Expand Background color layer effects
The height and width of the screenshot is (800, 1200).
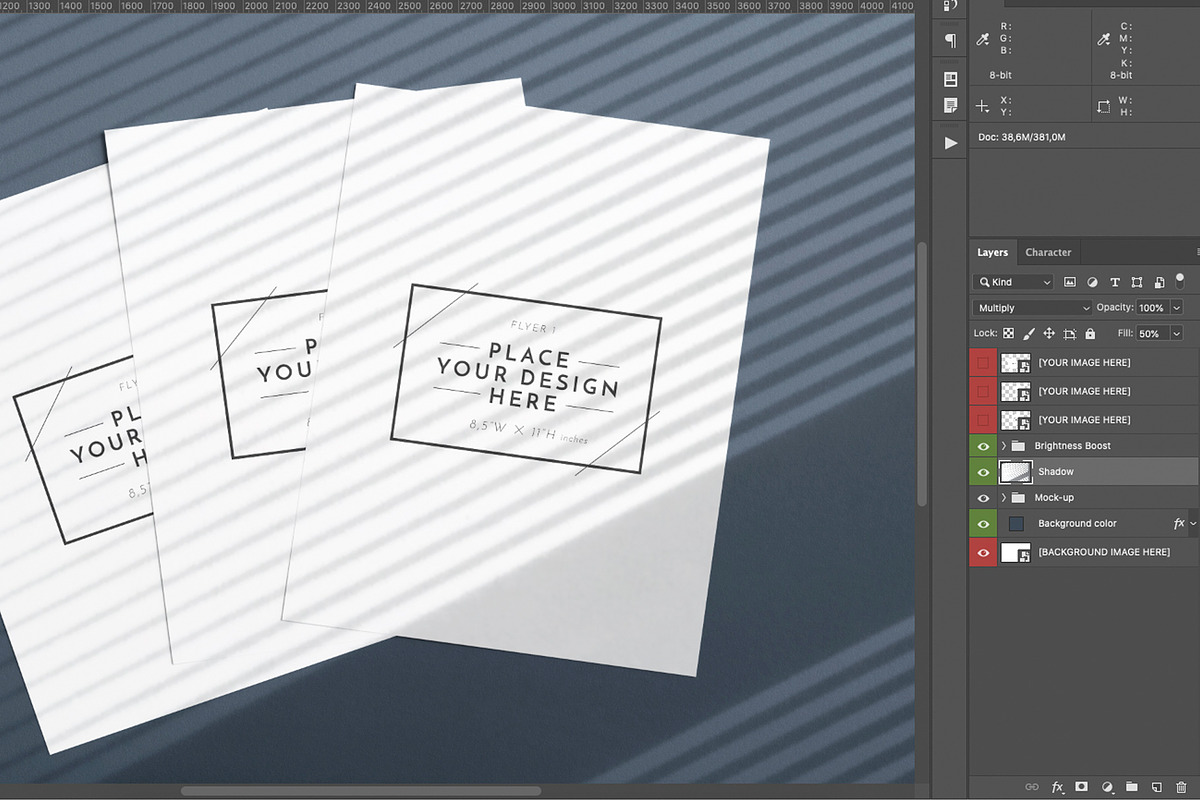[x=1193, y=524]
